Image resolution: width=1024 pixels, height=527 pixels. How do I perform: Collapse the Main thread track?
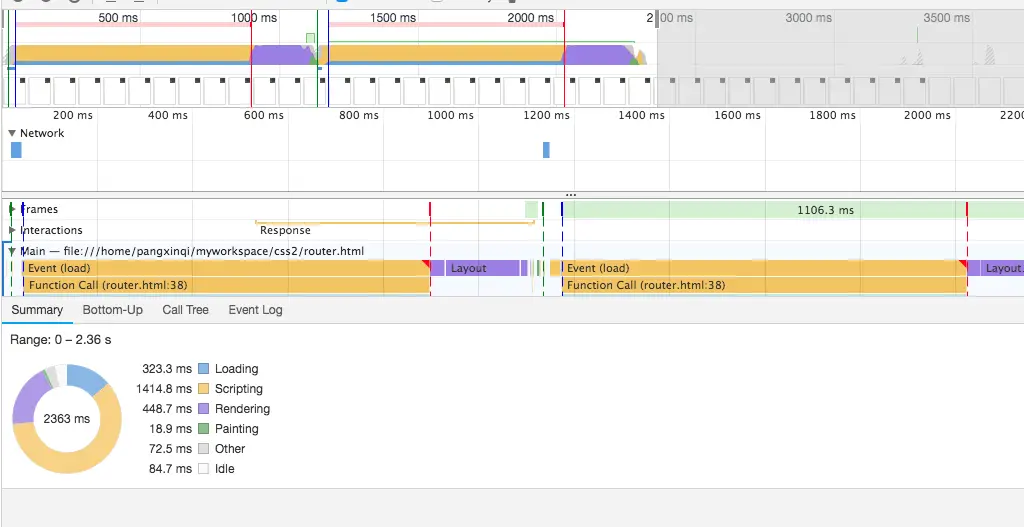[x=12, y=251]
